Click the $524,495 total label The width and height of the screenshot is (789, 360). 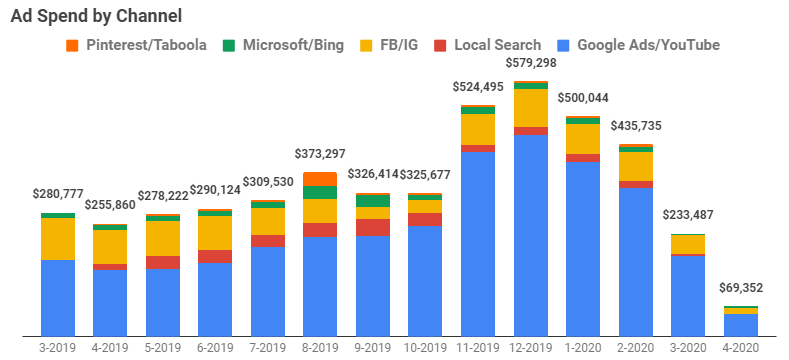pyautogui.click(x=478, y=87)
